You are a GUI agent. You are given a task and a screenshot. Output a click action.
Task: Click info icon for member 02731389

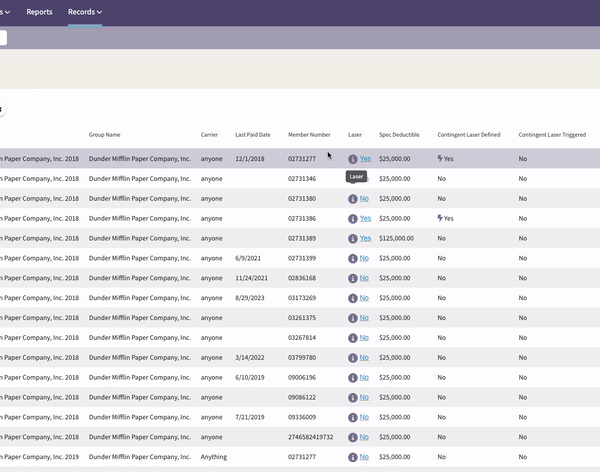click(x=352, y=238)
